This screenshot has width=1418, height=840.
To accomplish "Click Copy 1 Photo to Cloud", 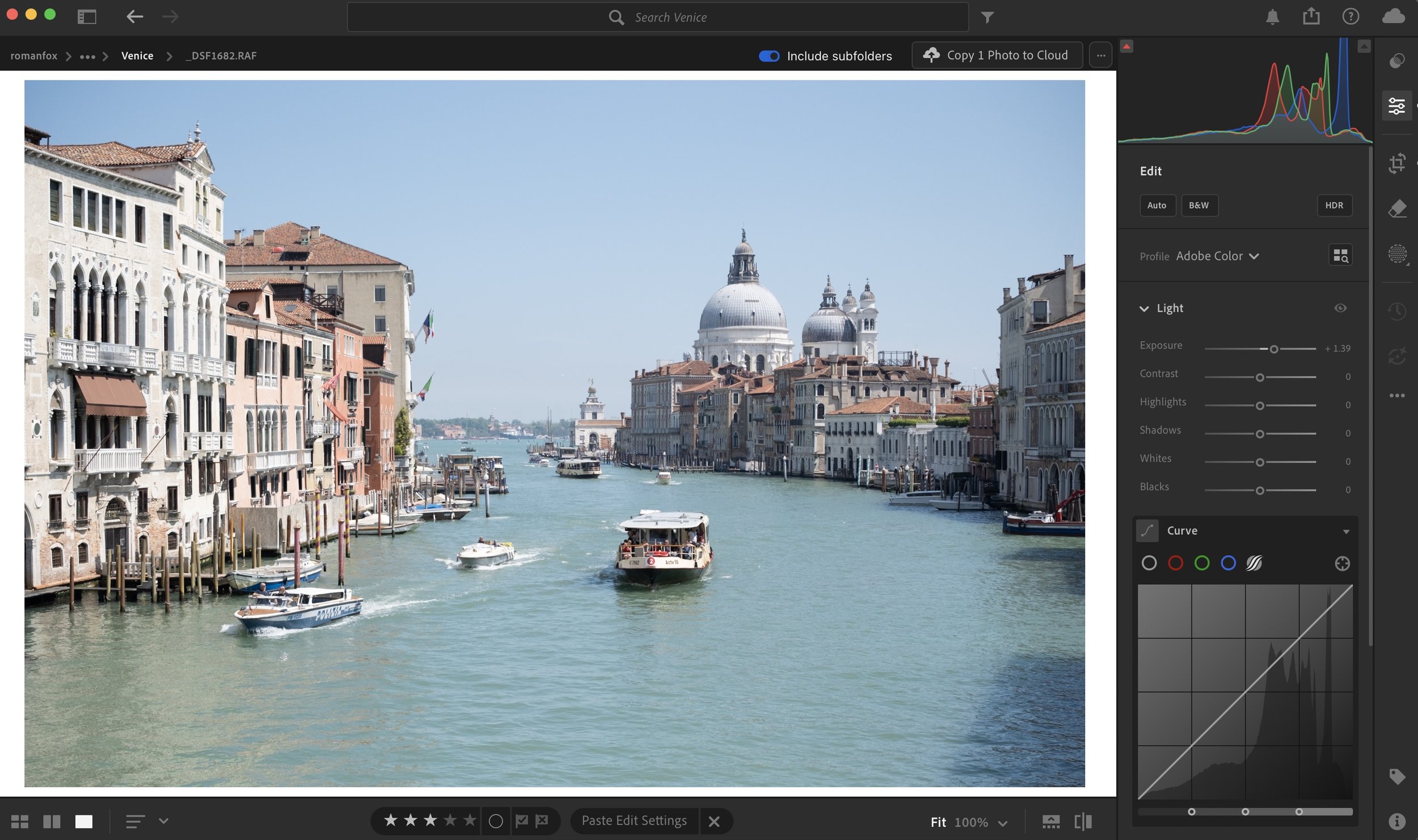I will [x=997, y=55].
